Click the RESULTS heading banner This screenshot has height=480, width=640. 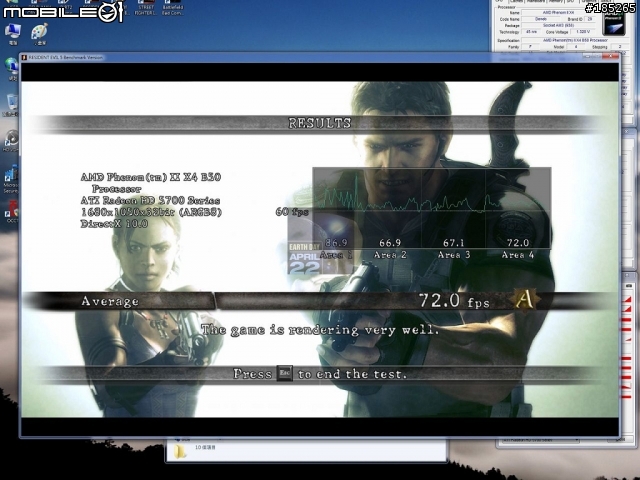pyautogui.click(x=319, y=123)
